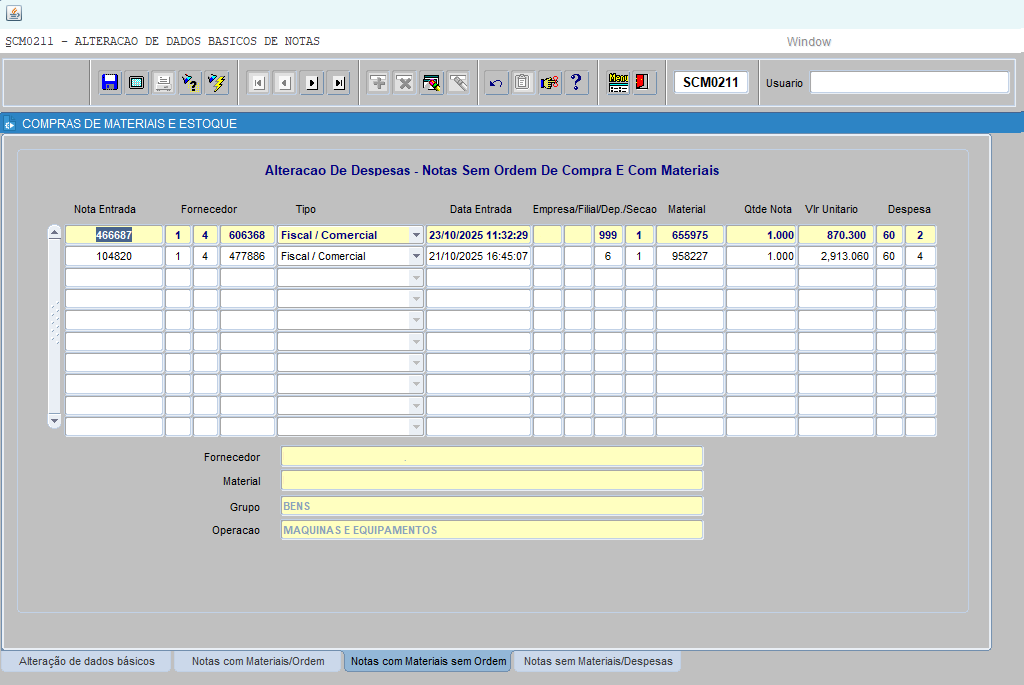Select the Notas sem Materiais/Despesas tab
The height and width of the screenshot is (685, 1024).
point(598,661)
